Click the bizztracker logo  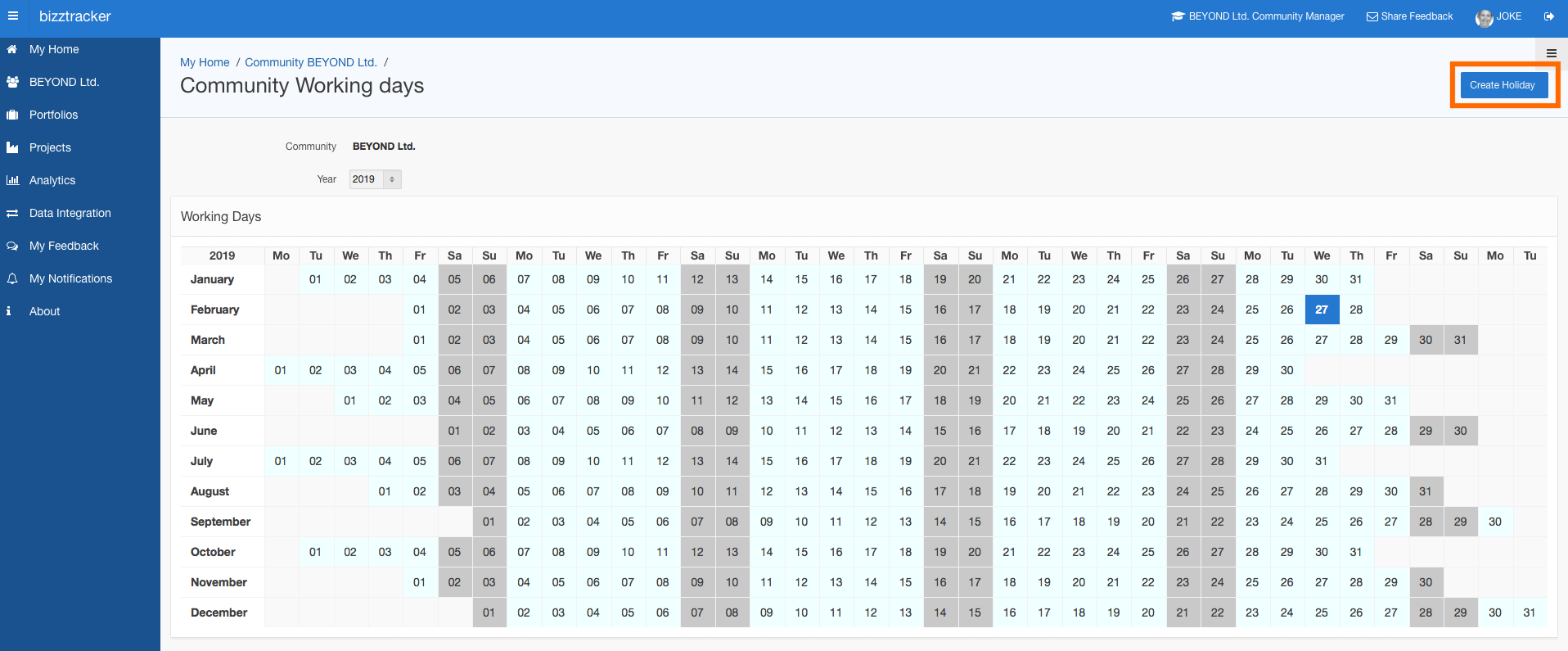74,16
